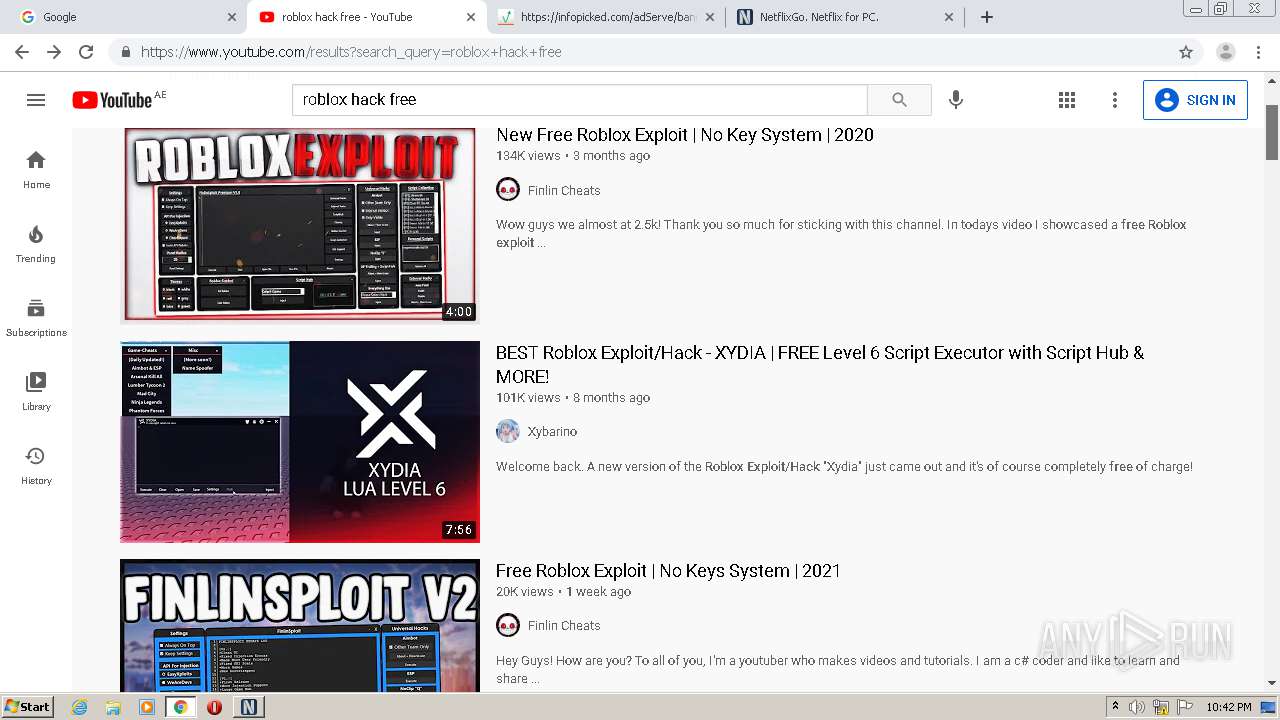1280x720 pixels.
Task: Click the browser address bar URL
Action: click(351, 52)
